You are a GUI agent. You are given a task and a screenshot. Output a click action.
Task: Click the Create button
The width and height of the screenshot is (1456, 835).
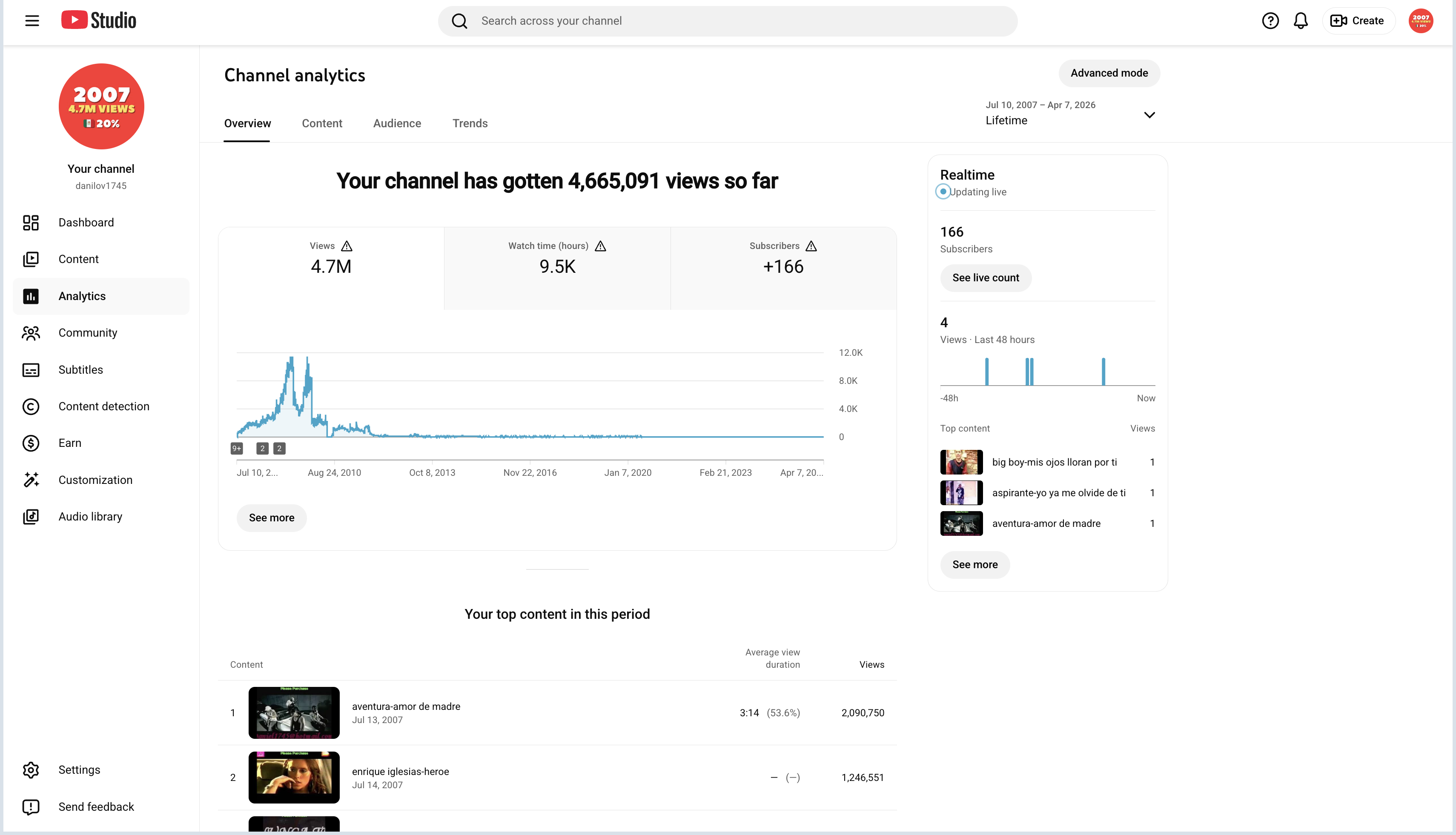tap(1358, 21)
